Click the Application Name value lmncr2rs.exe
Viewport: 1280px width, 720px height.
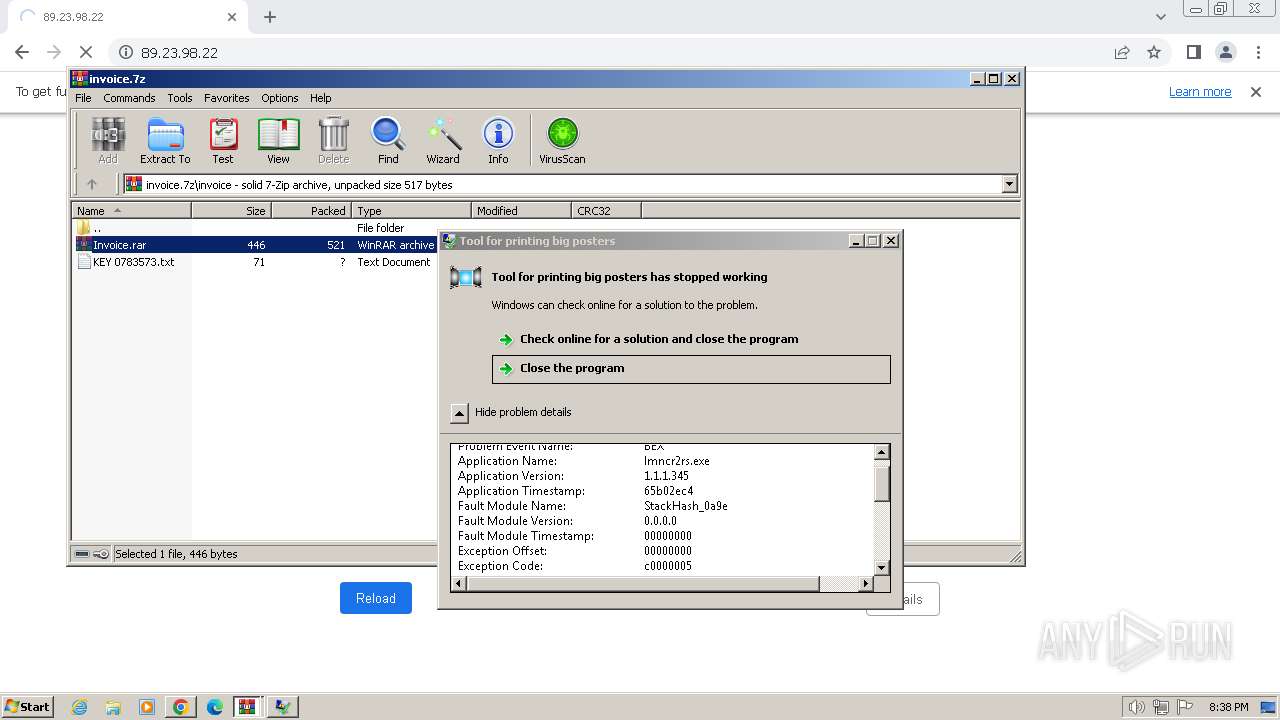coord(677,461)
